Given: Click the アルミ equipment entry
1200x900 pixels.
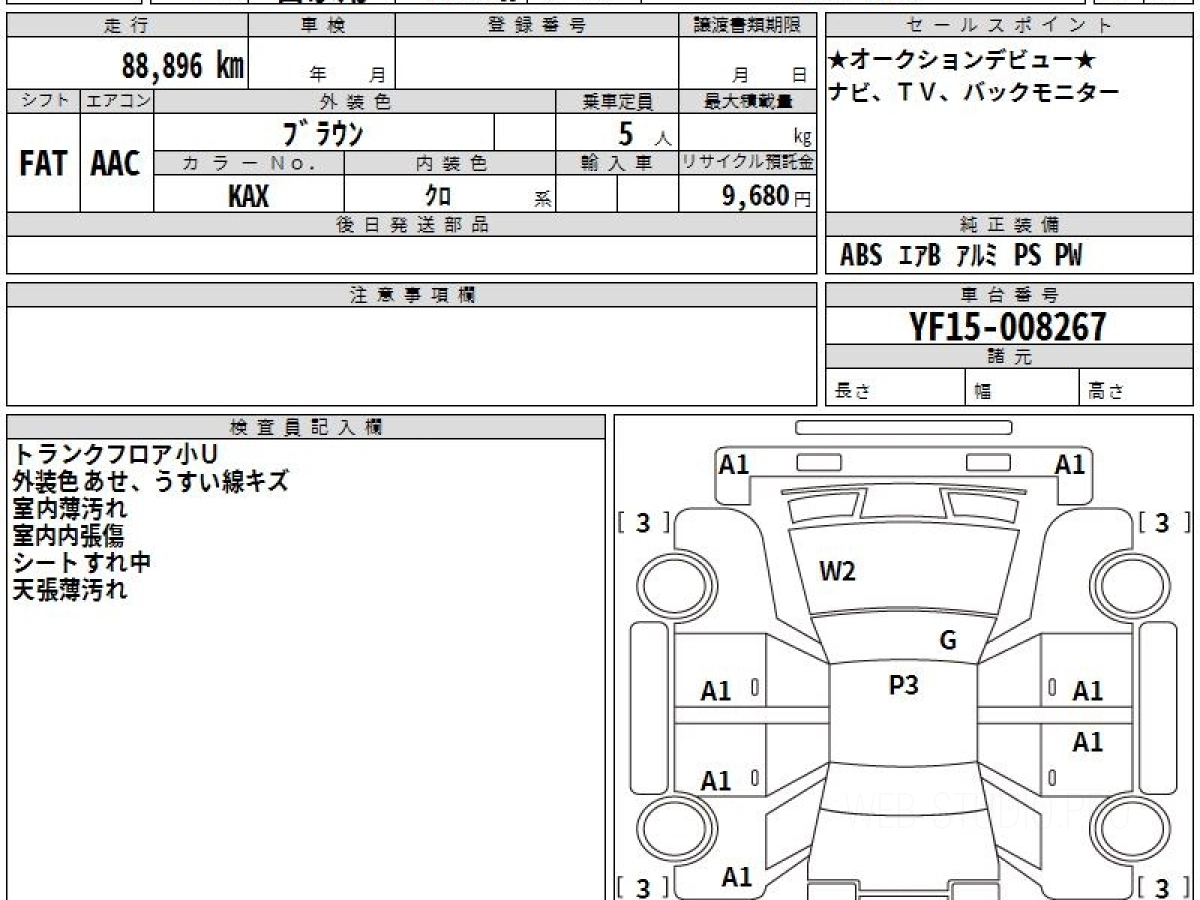Looking at the screenshot, I should (x=977, y=256).
